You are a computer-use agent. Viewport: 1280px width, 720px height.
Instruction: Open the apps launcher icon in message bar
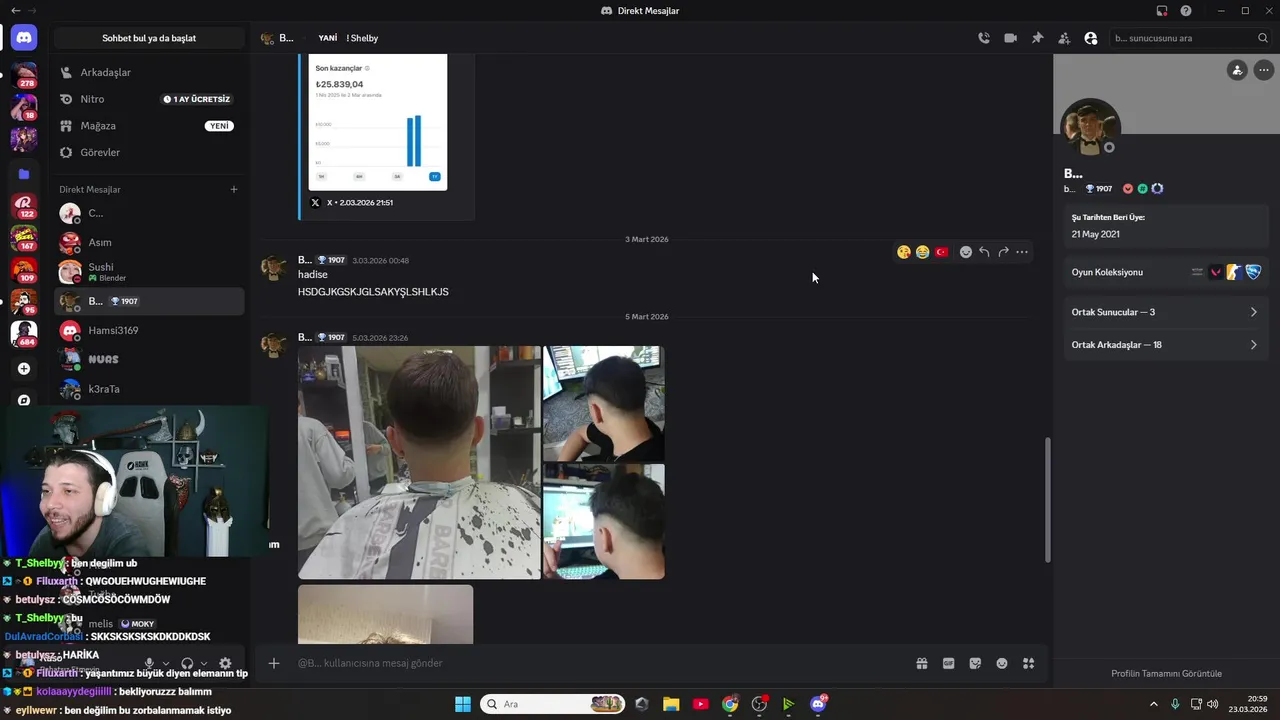(x=1028, y=663)
